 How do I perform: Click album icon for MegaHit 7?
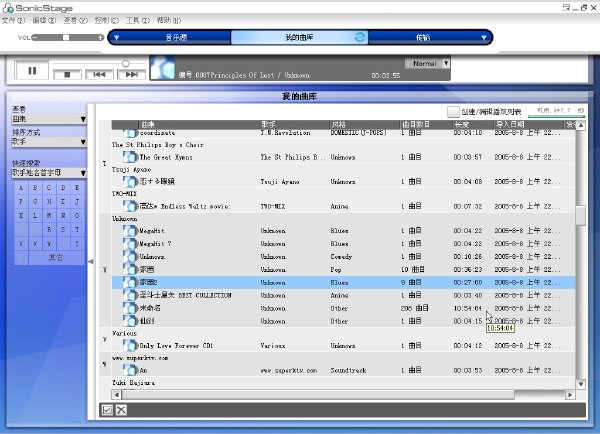click(130, 243)
